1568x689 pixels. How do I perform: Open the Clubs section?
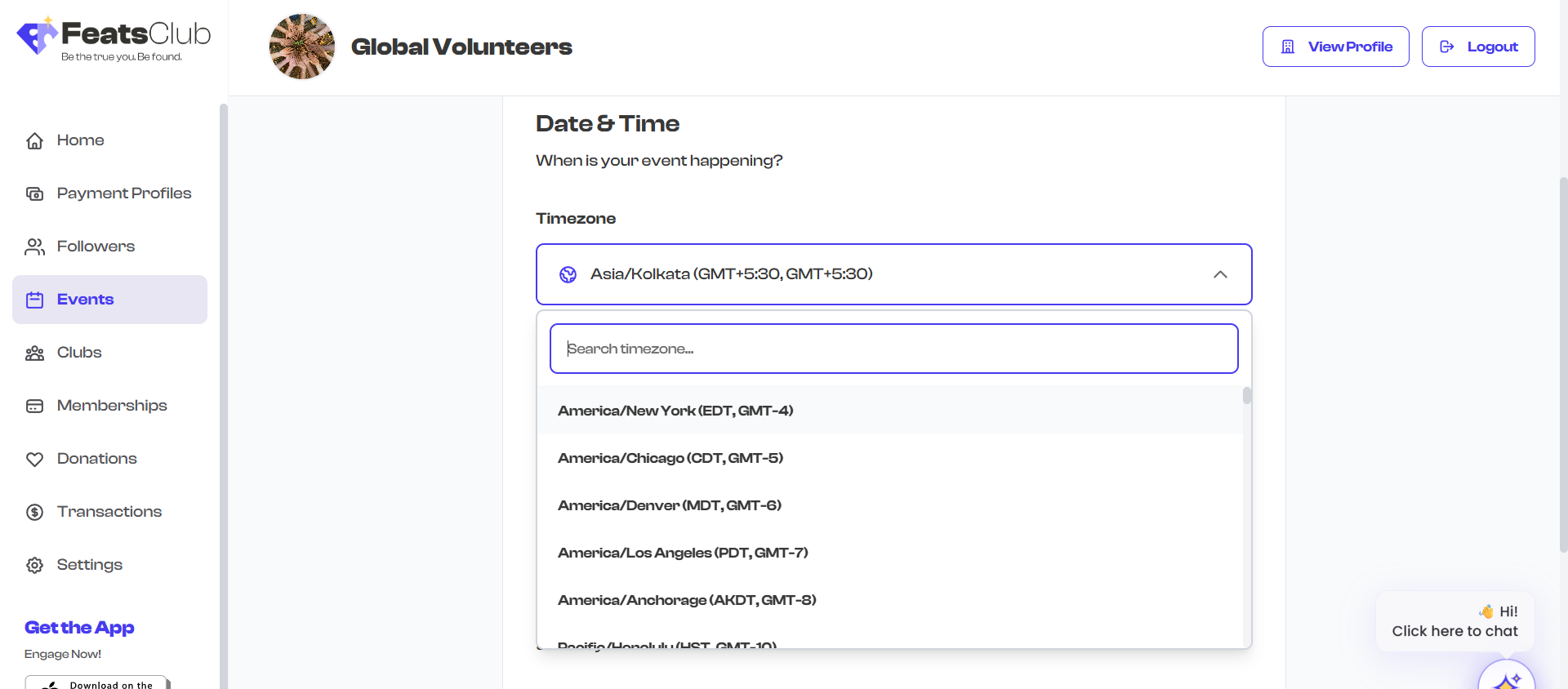click(x=110, y=353)
